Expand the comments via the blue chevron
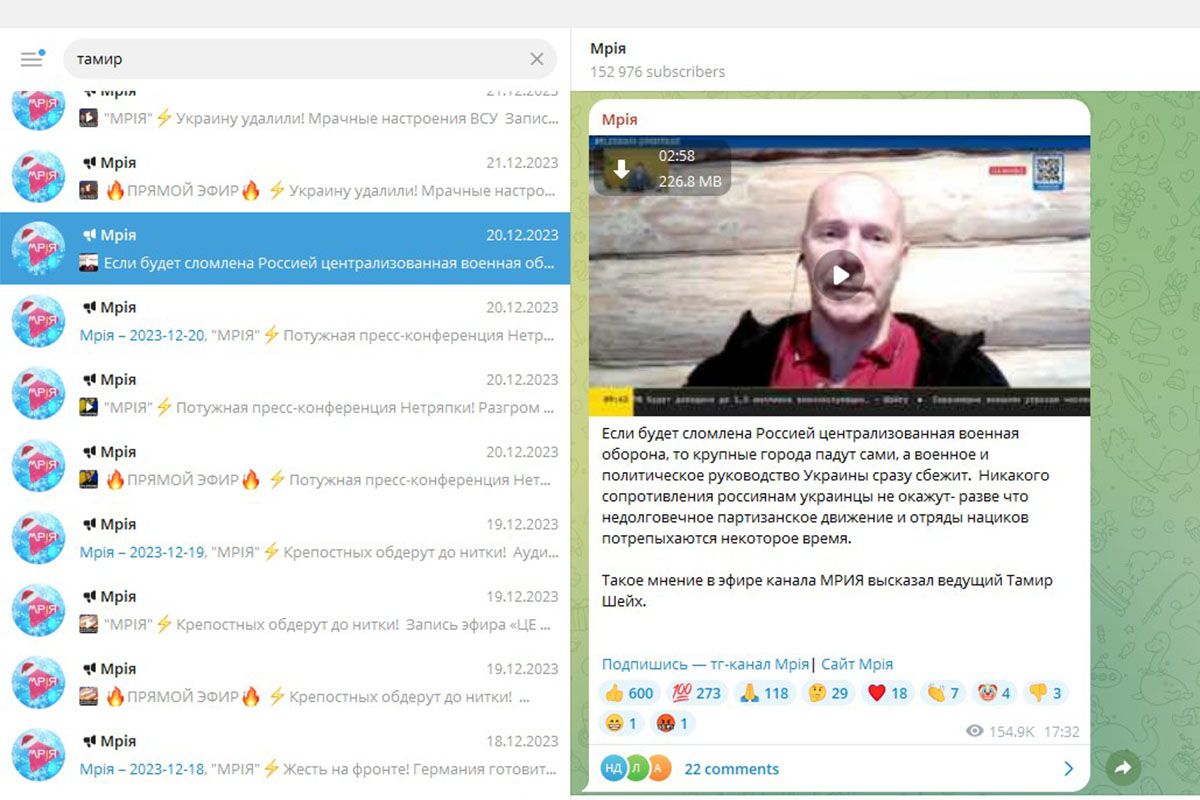Viewport: 1200px width, 800px height. click(1068, 768)
